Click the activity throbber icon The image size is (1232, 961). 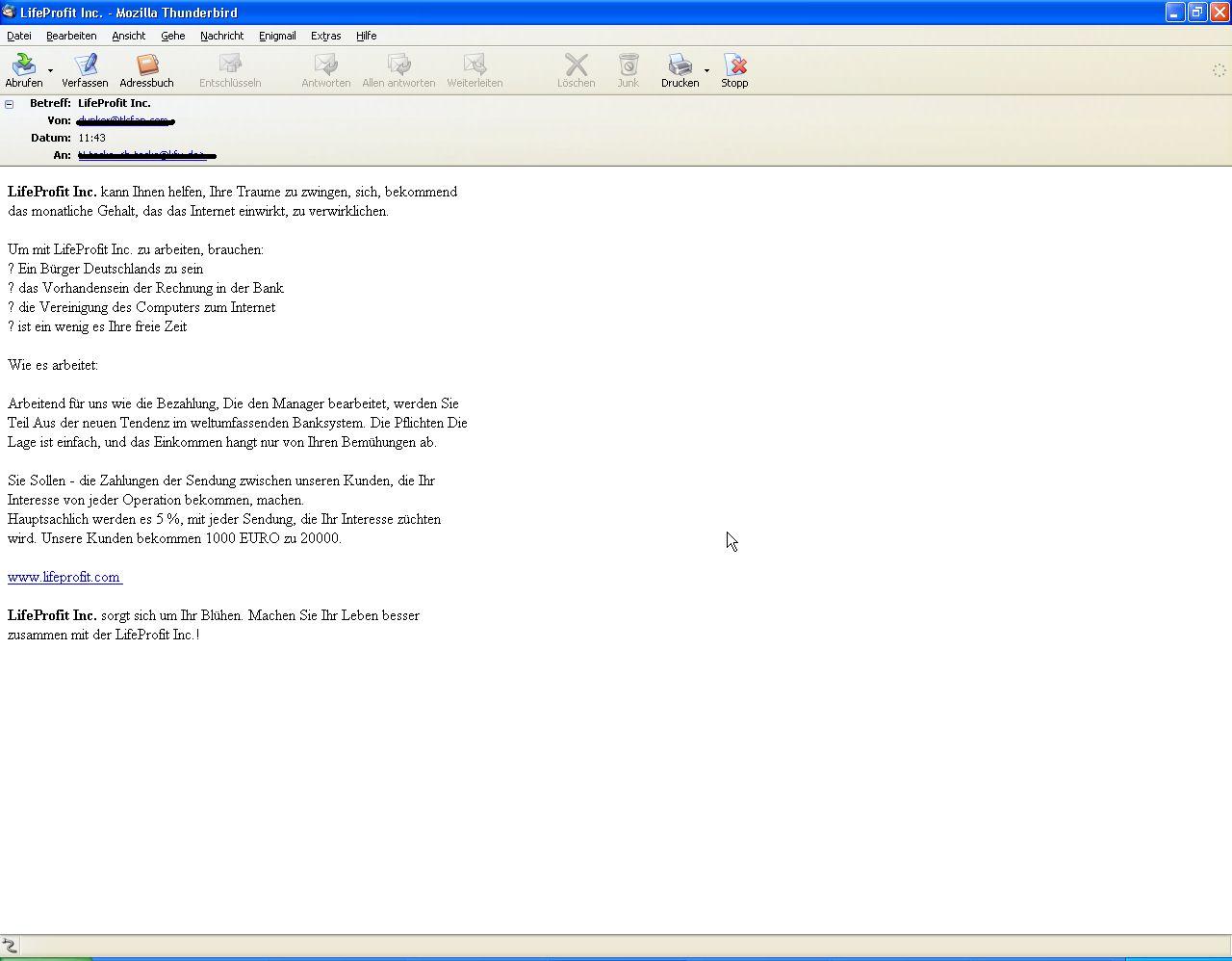1219,70
